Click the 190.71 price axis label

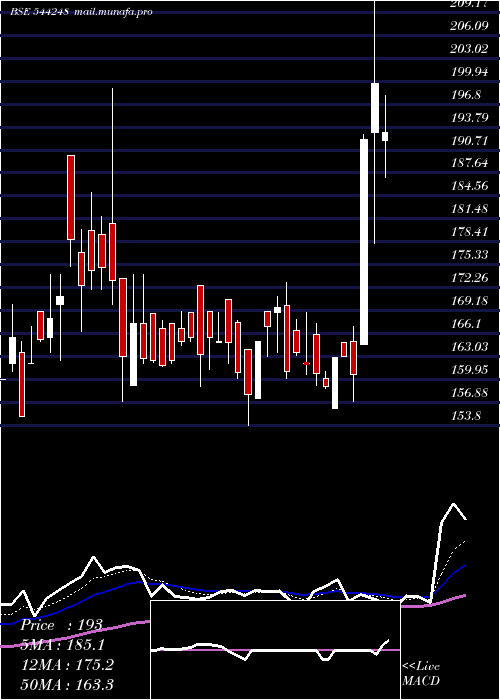click(x=470, y=141)
